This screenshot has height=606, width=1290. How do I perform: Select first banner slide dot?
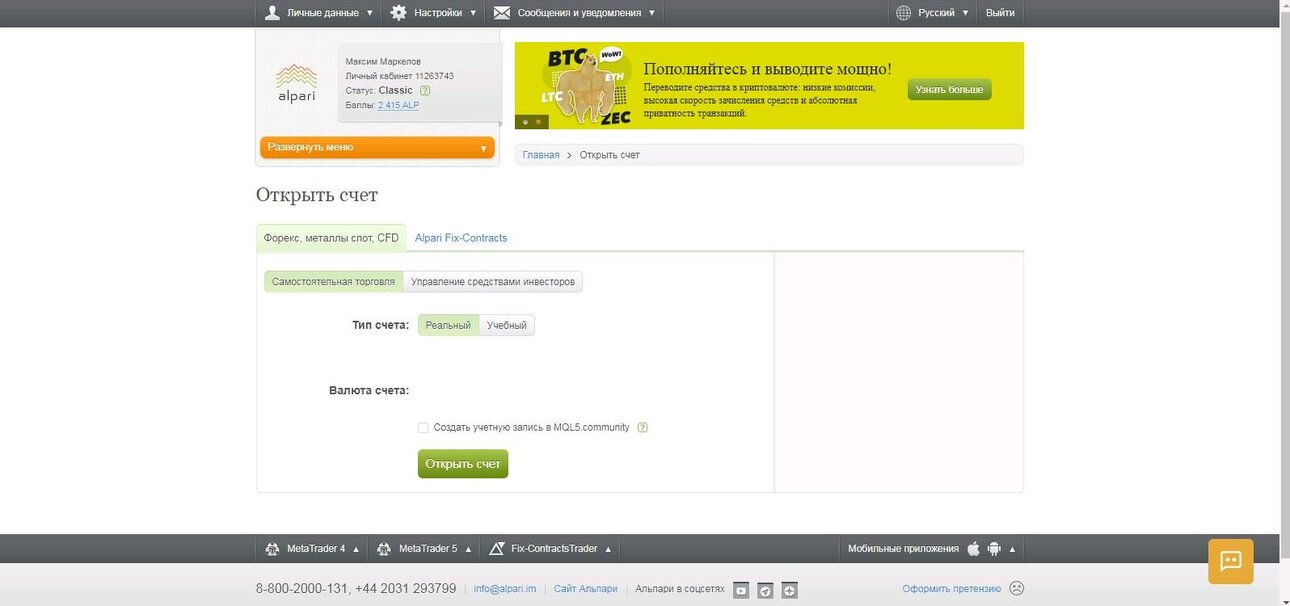point(526,122)
